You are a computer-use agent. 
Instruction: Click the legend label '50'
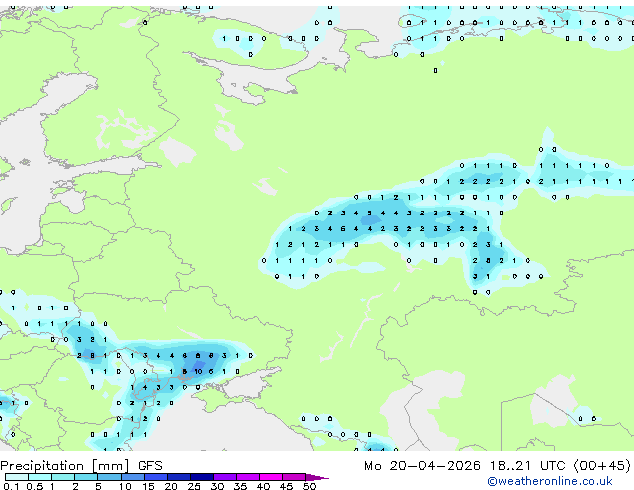(x=309, y=486)
